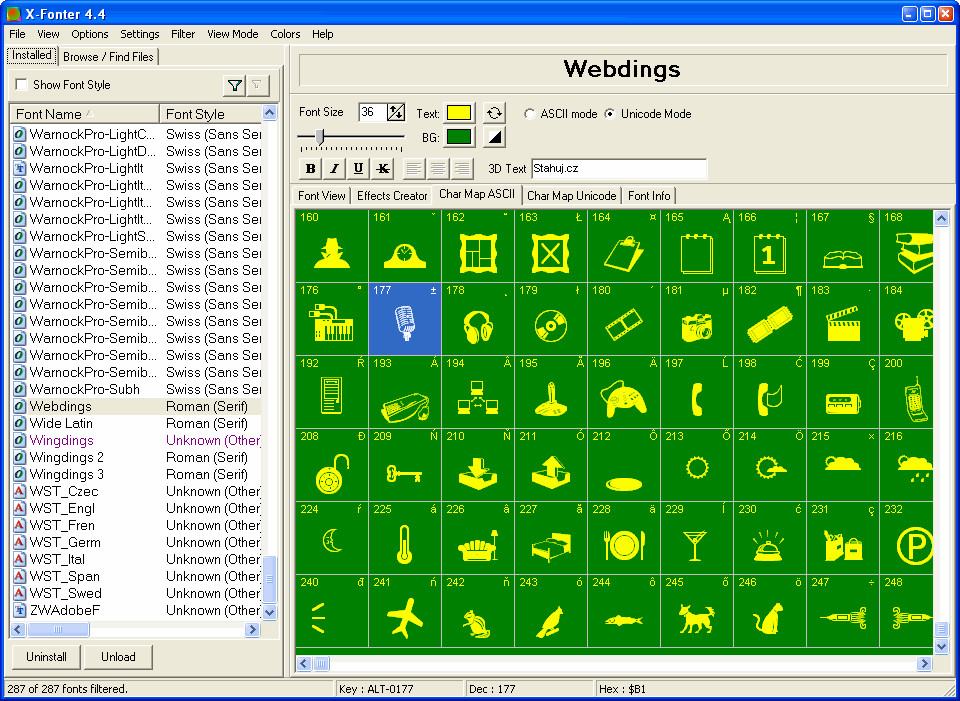The image size is (960, 701).
Task: Open the Options menu
Action: (89, 34)
